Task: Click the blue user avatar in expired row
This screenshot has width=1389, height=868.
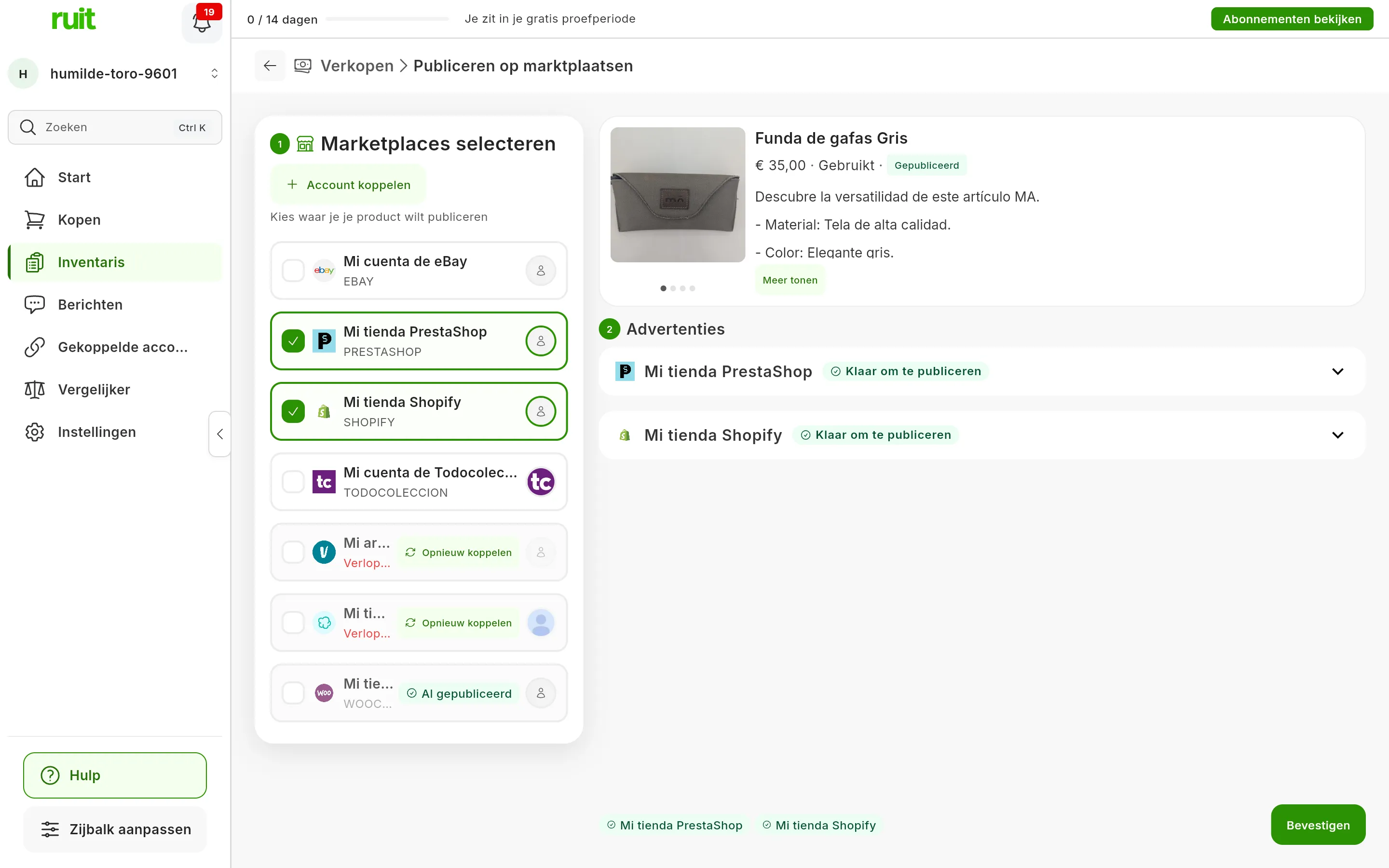Action: pyautogui.click(x=541, y=623)
